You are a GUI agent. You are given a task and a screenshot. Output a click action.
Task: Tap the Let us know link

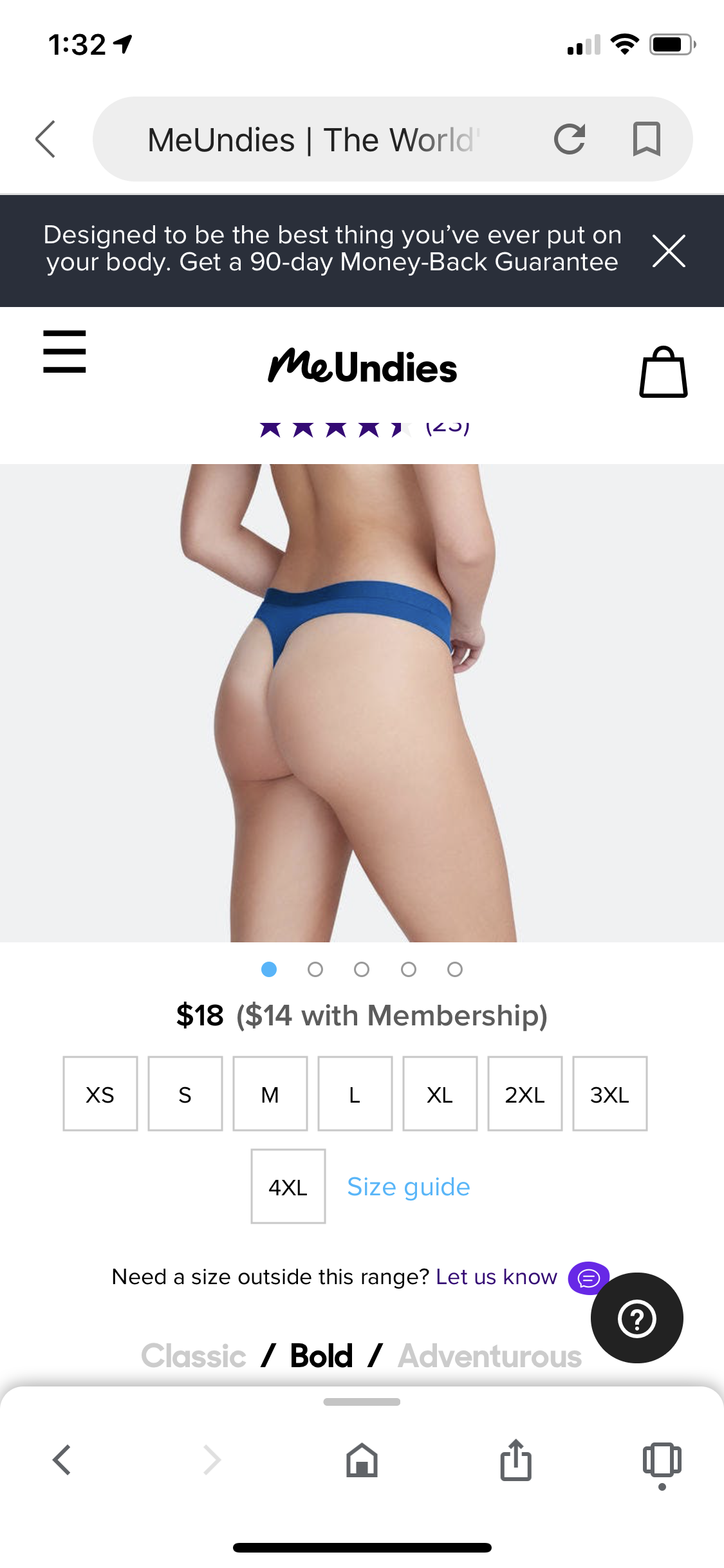496,1276
